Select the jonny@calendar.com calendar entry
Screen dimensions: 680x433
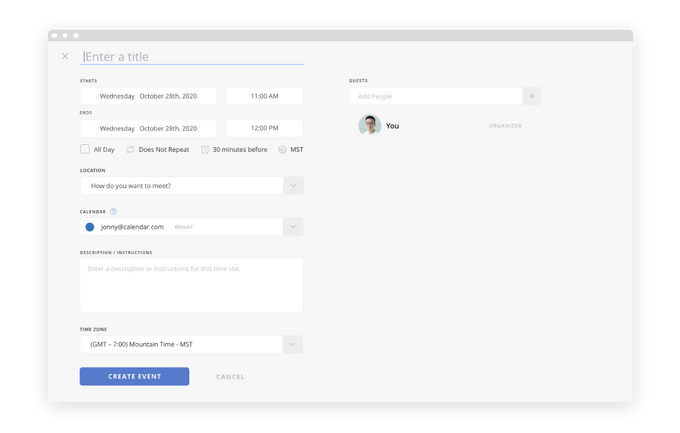click(x=132, y=227)
